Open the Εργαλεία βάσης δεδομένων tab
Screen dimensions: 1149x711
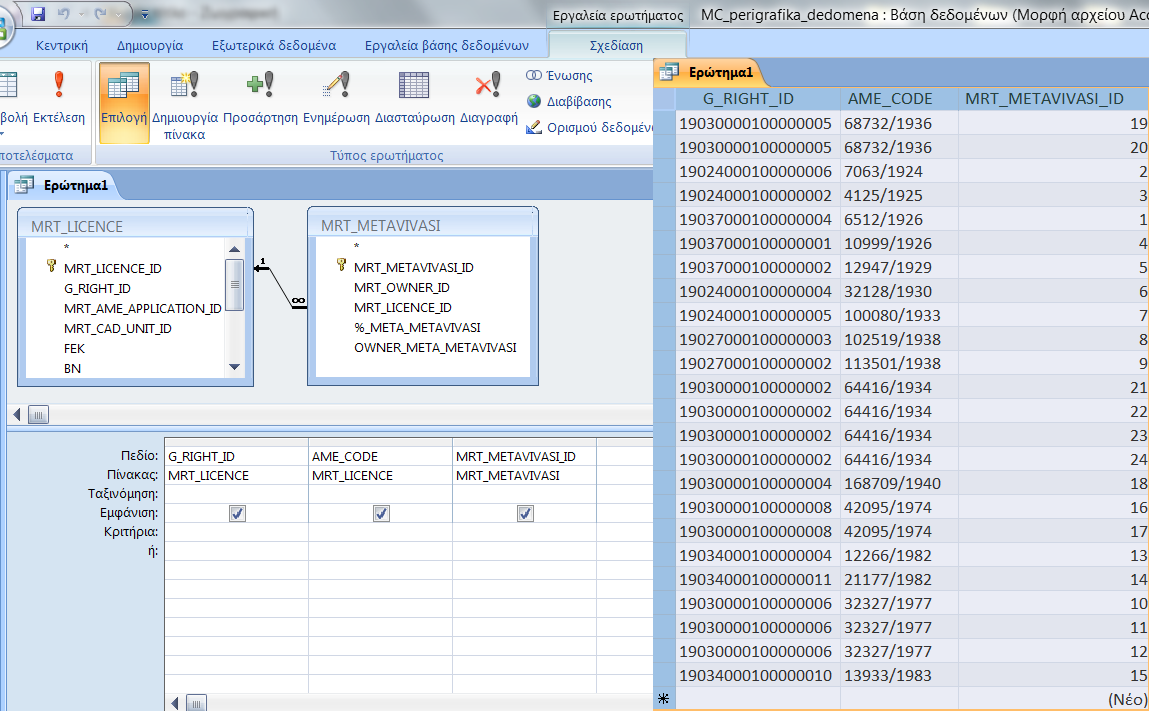click(x=447, y=45)
